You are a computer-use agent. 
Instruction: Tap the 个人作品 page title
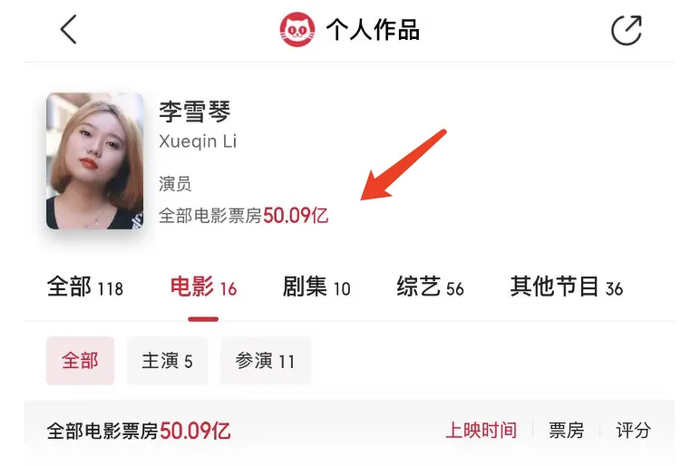[372, 30]
